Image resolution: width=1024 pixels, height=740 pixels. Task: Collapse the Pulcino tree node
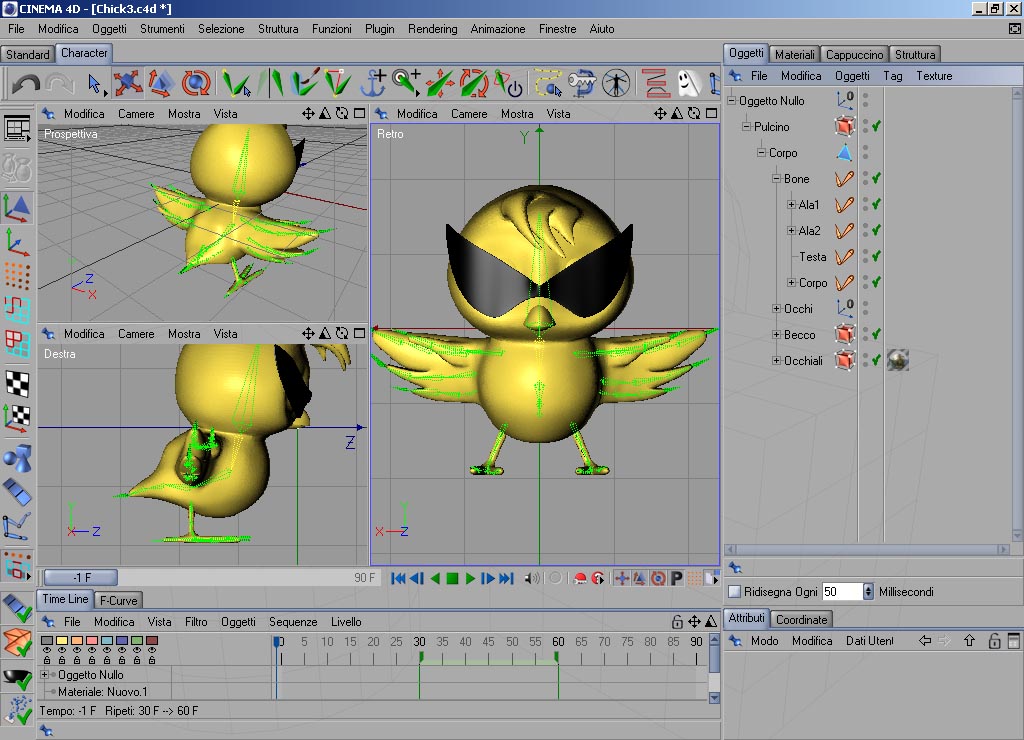coord(746,127)
